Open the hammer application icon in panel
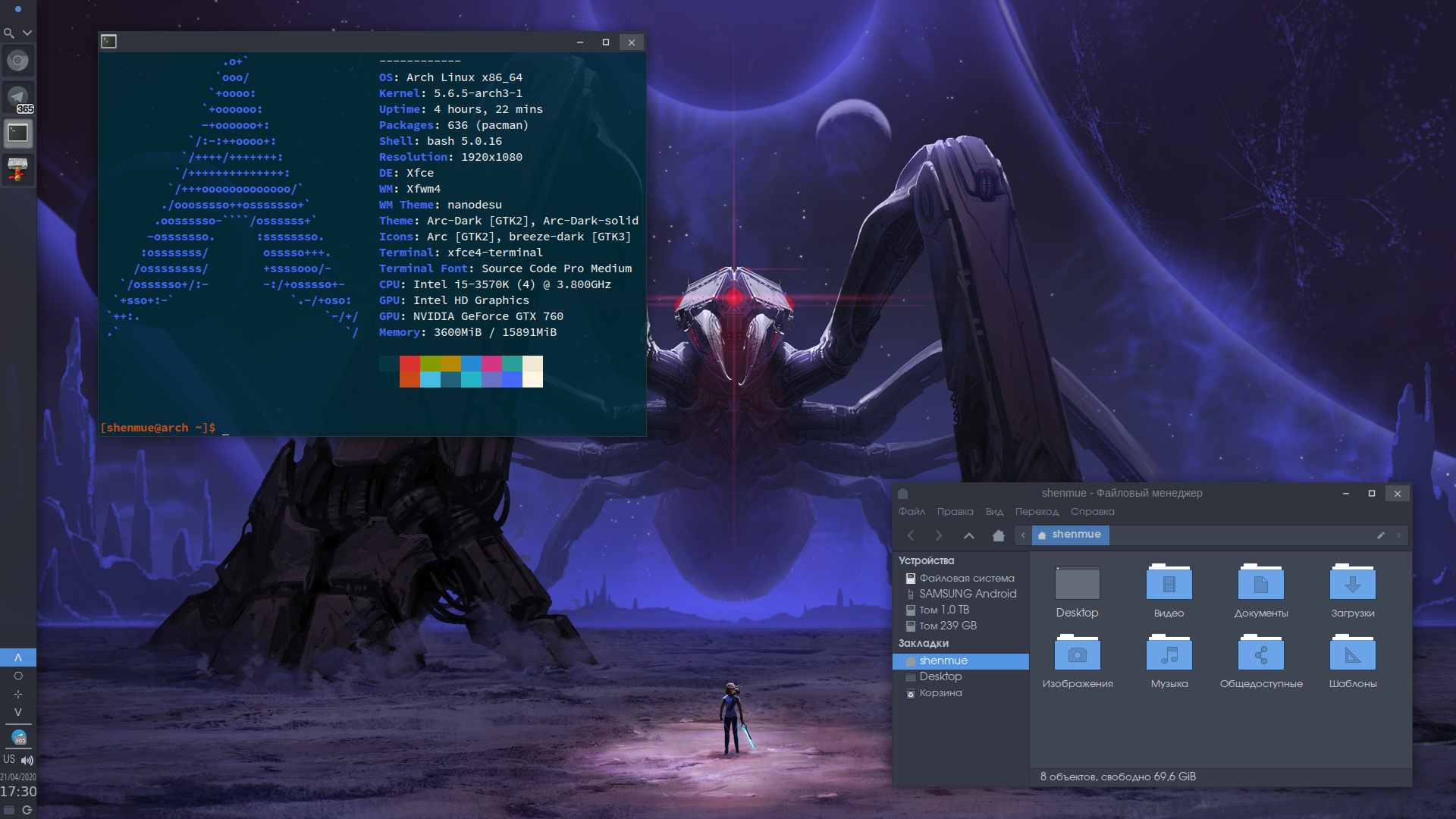This screenshot has width=1456, height=819. point(18,169)
